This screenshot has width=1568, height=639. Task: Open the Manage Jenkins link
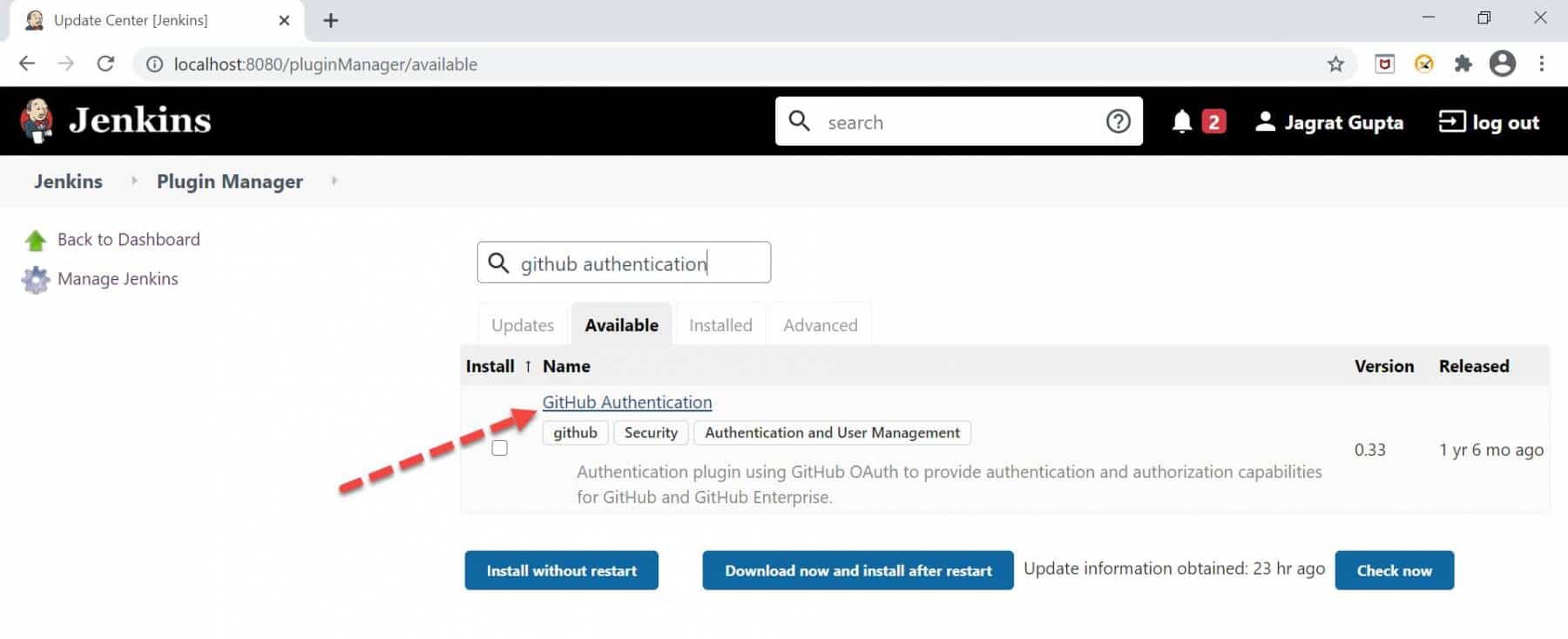(x=118, y=279)
